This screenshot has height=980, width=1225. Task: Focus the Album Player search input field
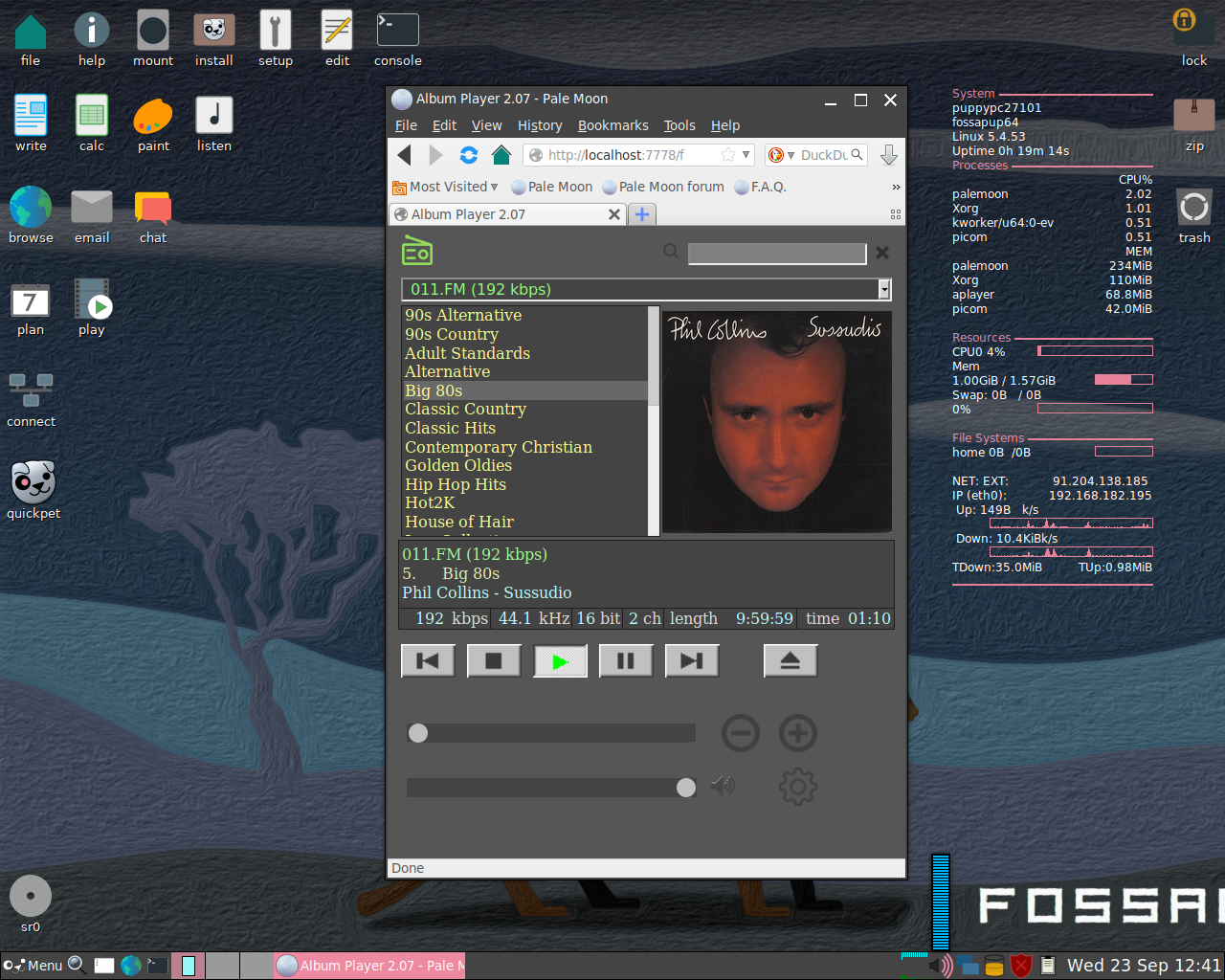[777, 253]
